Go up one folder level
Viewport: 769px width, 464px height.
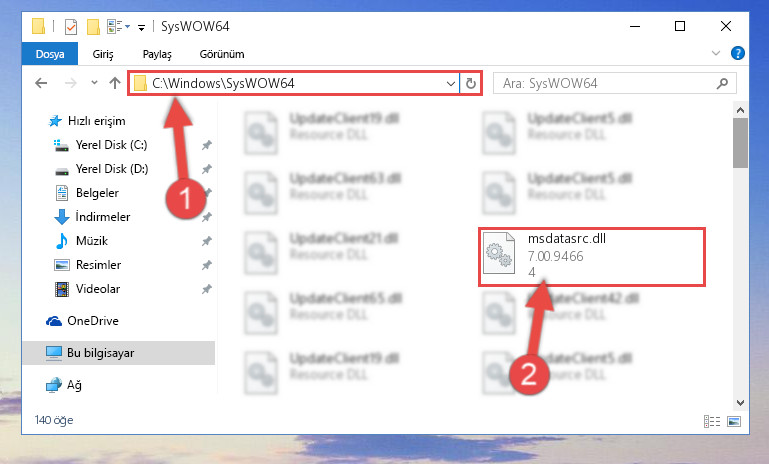click(x=115, y=83)
